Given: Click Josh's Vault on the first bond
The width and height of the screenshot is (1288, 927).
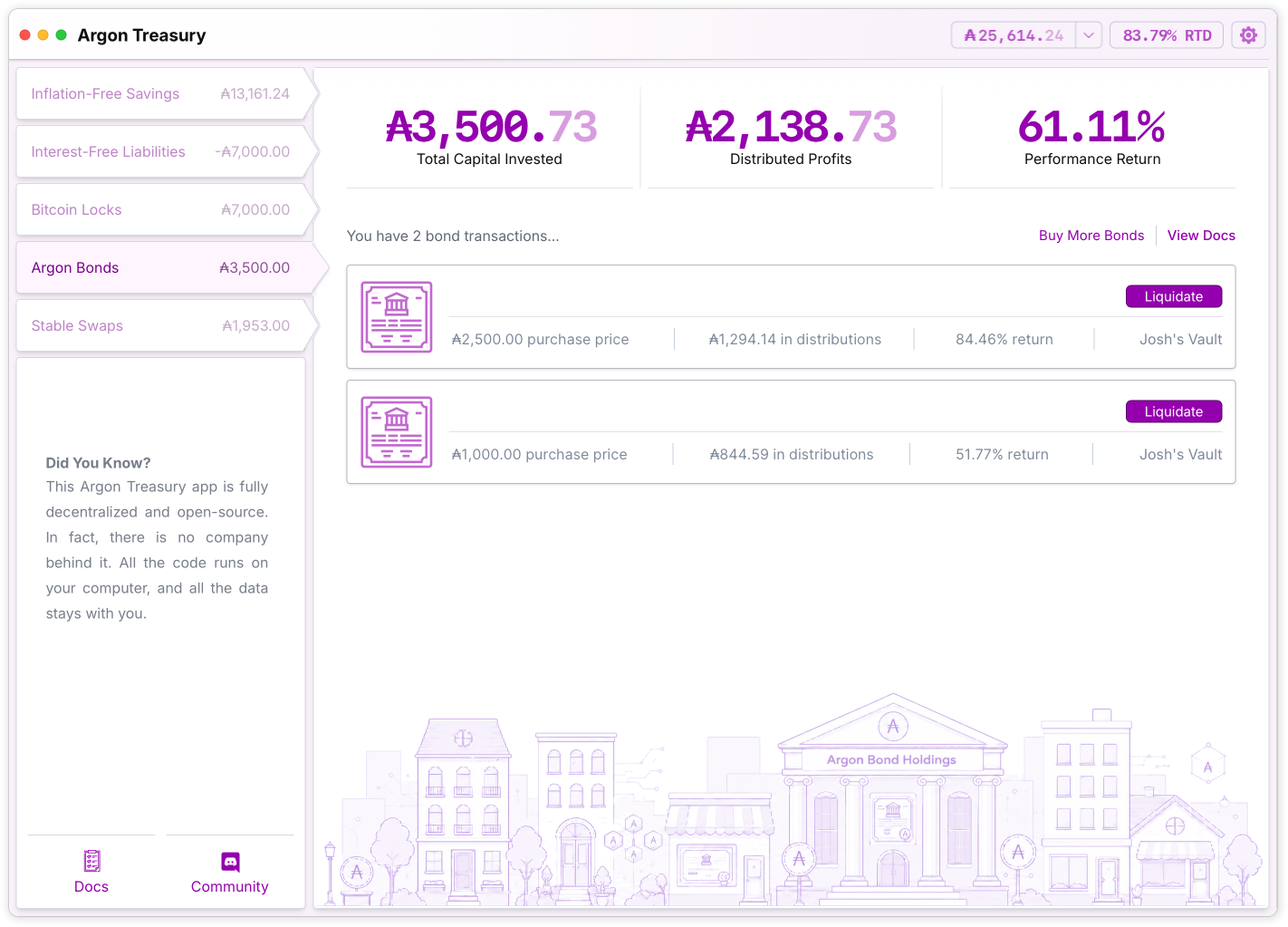Looking at the screenshot, I should coord(1180,339).
